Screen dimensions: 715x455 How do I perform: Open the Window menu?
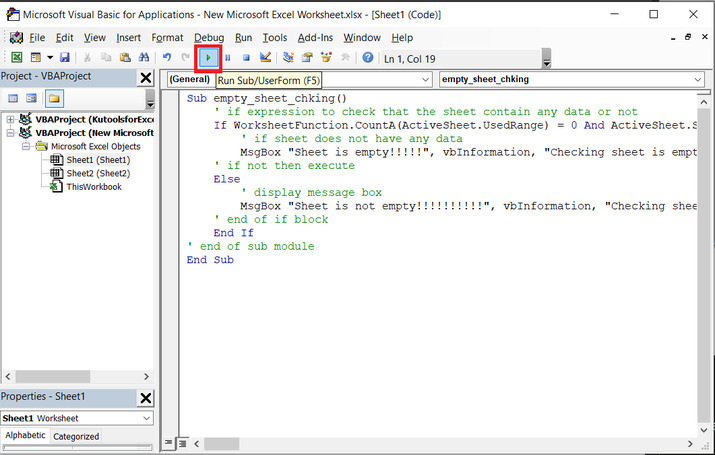point(362,38)
